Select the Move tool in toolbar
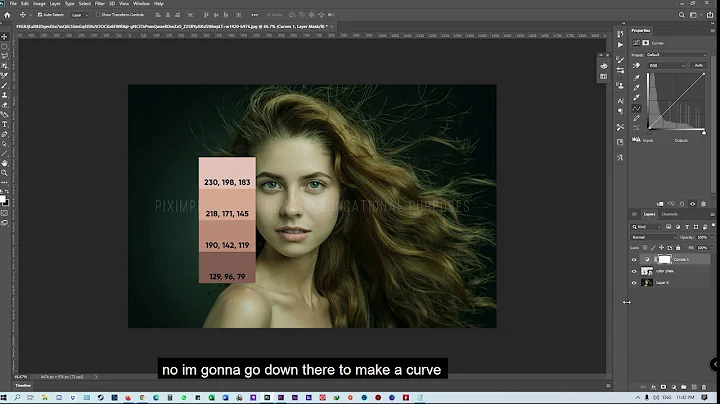Image resolution: width=720 pixels, height=404 pixels. tap(5, 36)
